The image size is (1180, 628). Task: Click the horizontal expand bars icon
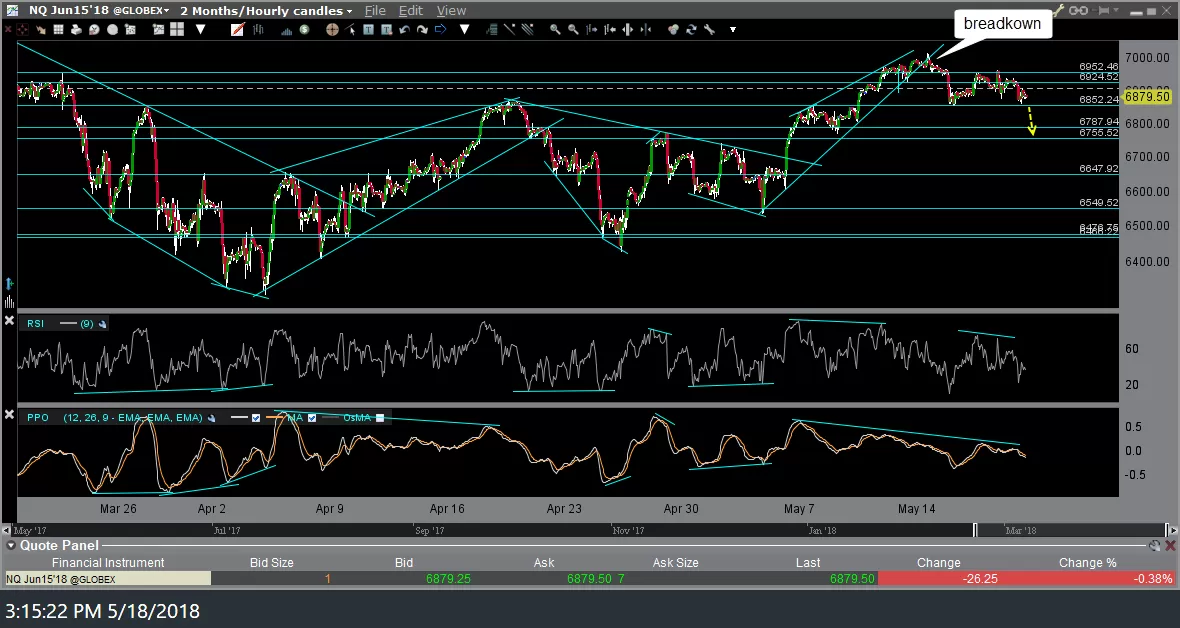pyautogui.click(x=628, y=29)
